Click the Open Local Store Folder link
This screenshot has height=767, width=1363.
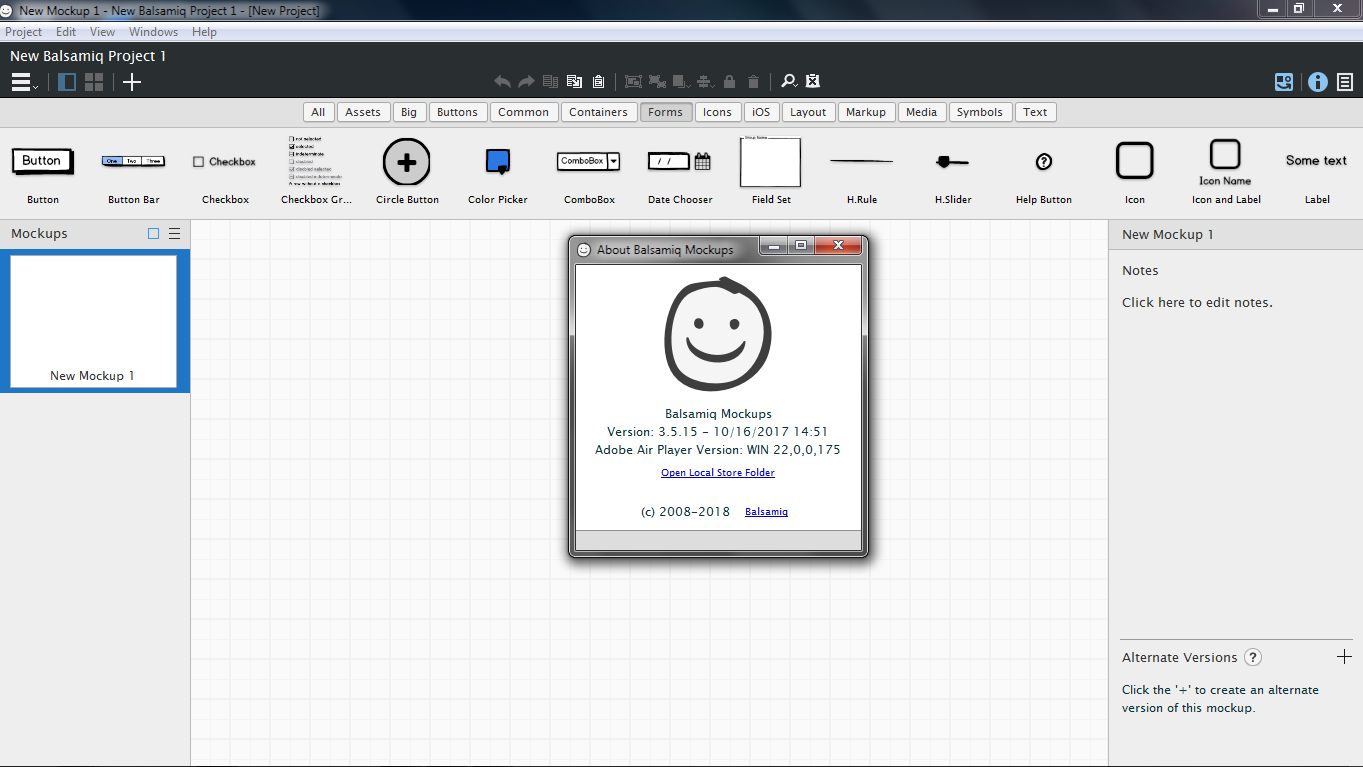point(717,472)
